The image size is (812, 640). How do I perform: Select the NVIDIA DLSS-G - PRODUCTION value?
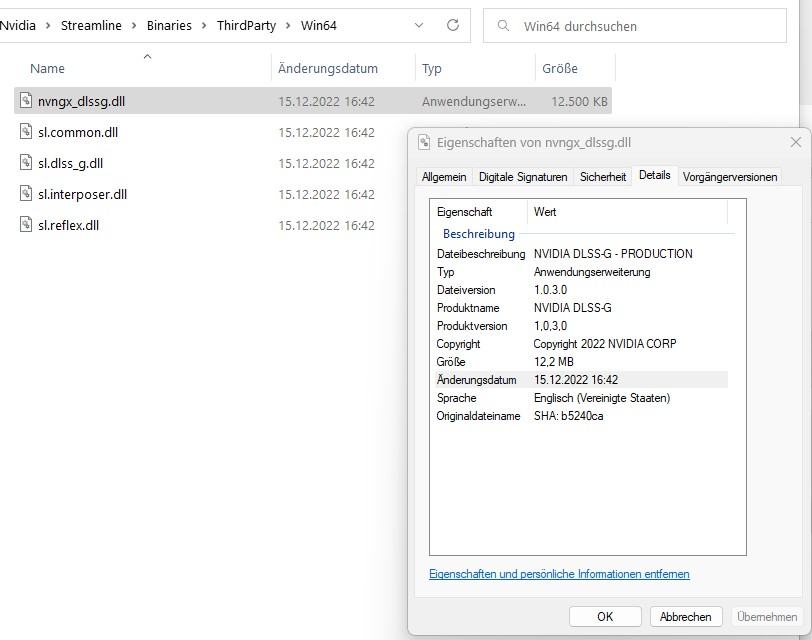point(613,254)
